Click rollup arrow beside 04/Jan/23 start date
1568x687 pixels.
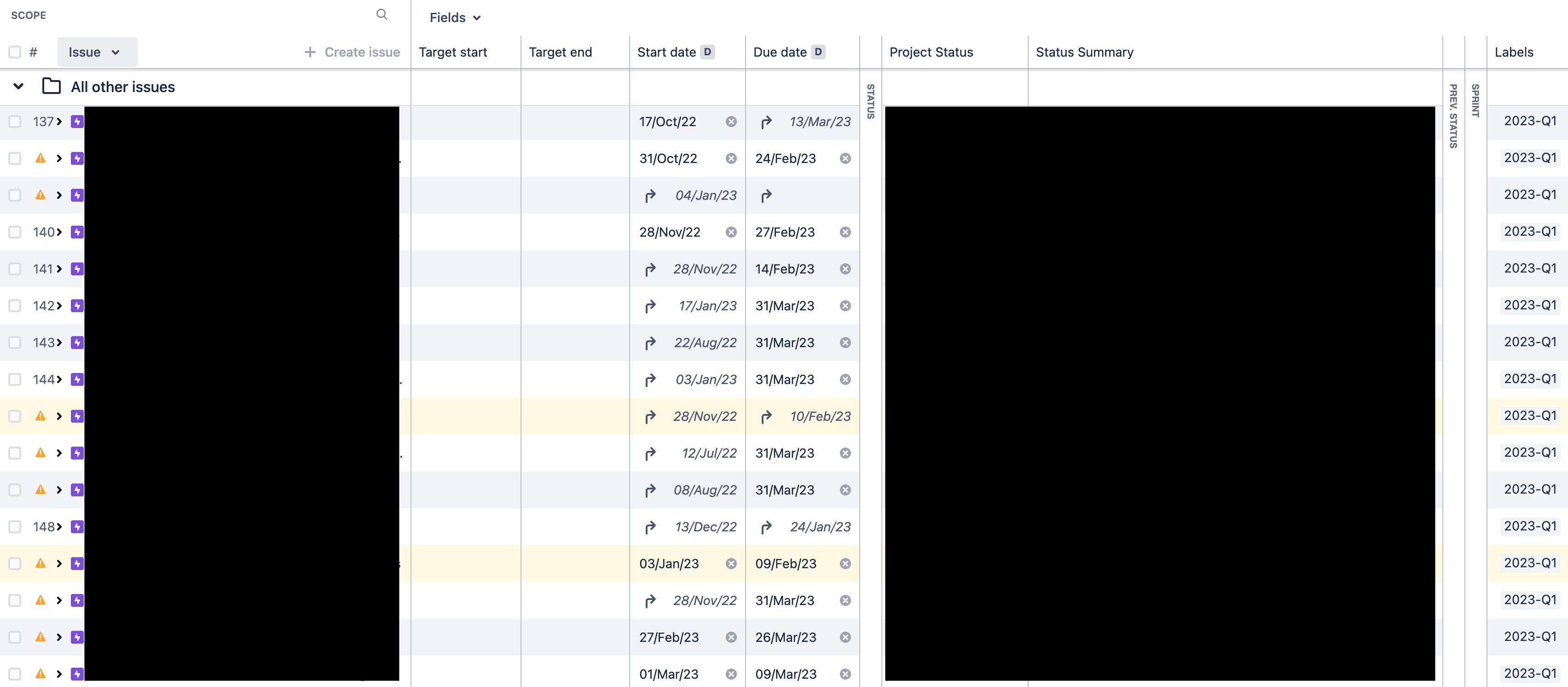click(x=650, y=196)
